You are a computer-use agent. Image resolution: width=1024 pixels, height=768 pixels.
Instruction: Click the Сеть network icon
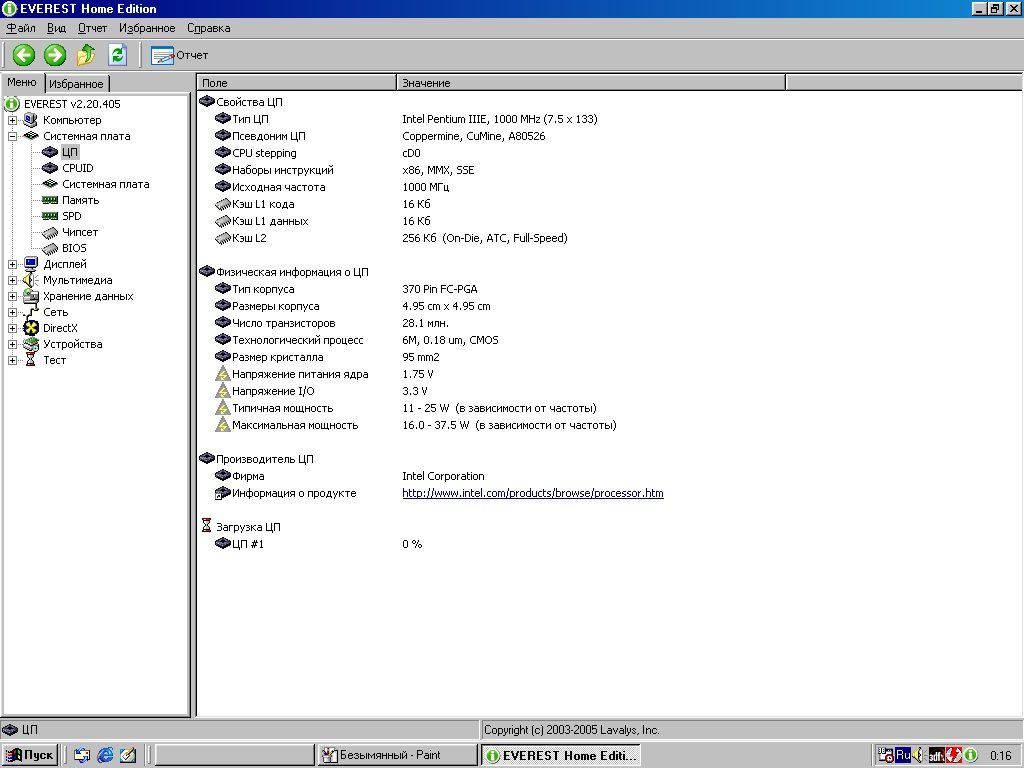pyautogui.click(x=31, y=312)
